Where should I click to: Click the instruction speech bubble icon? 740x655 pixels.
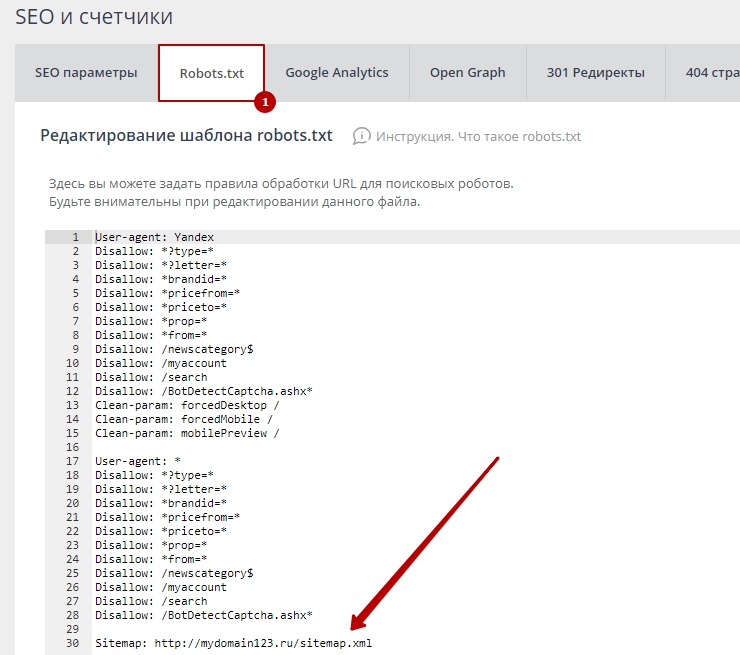pyautogui.click(x=362, y=137)
